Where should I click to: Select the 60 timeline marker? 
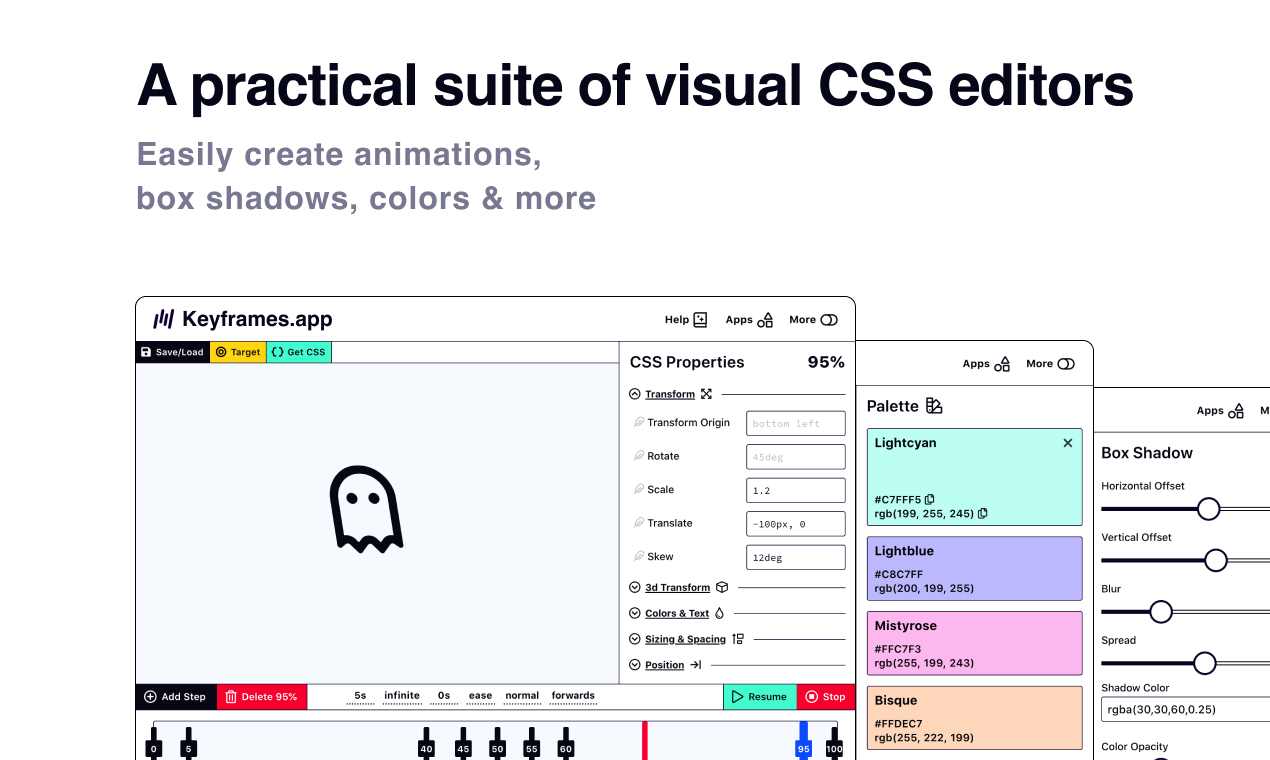coord(565,743)
